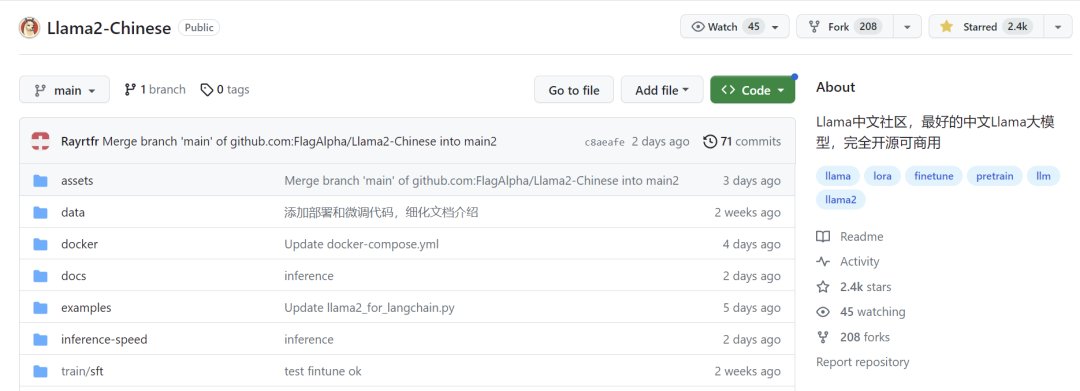1080x391 pixels.
Task: Click the Report repository link
Action: coord(862,362)
